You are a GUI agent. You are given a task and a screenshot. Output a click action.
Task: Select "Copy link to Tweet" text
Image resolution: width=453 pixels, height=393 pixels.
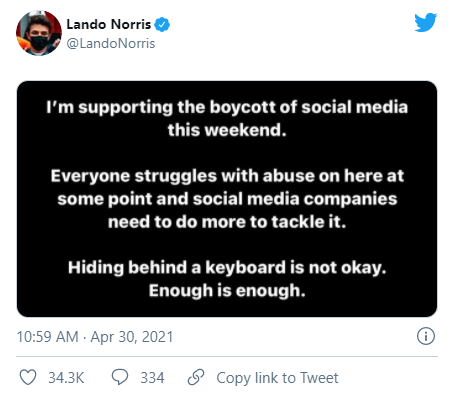277,378
